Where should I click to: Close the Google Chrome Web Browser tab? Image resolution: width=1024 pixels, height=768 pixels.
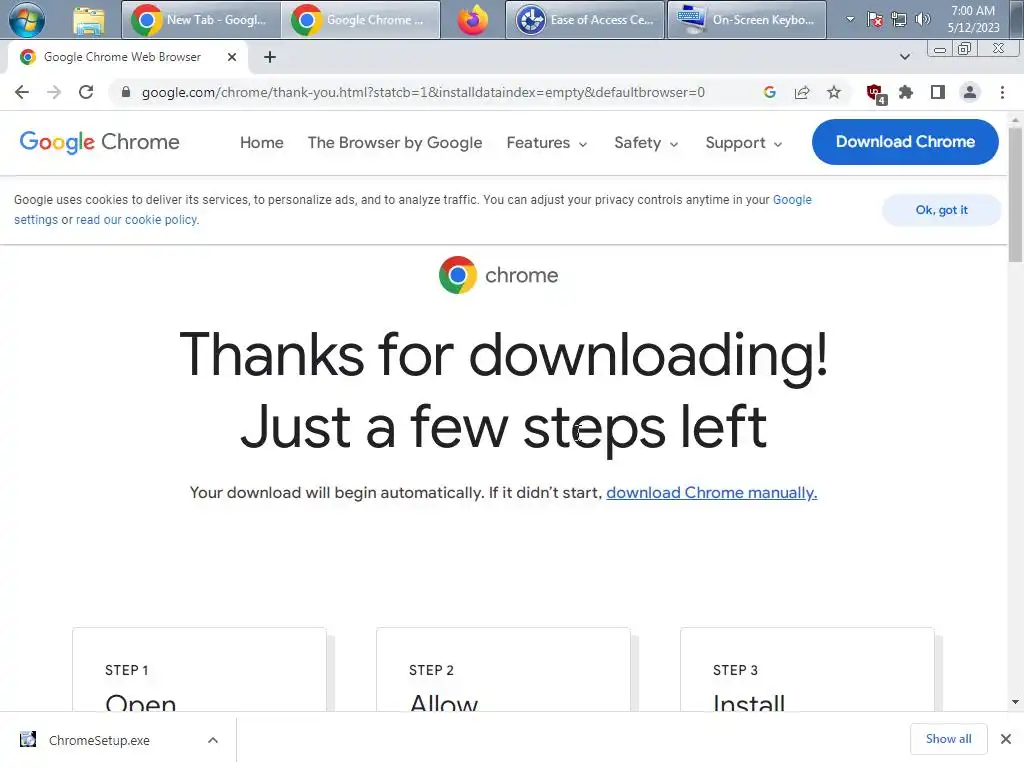tap(232, 57)
